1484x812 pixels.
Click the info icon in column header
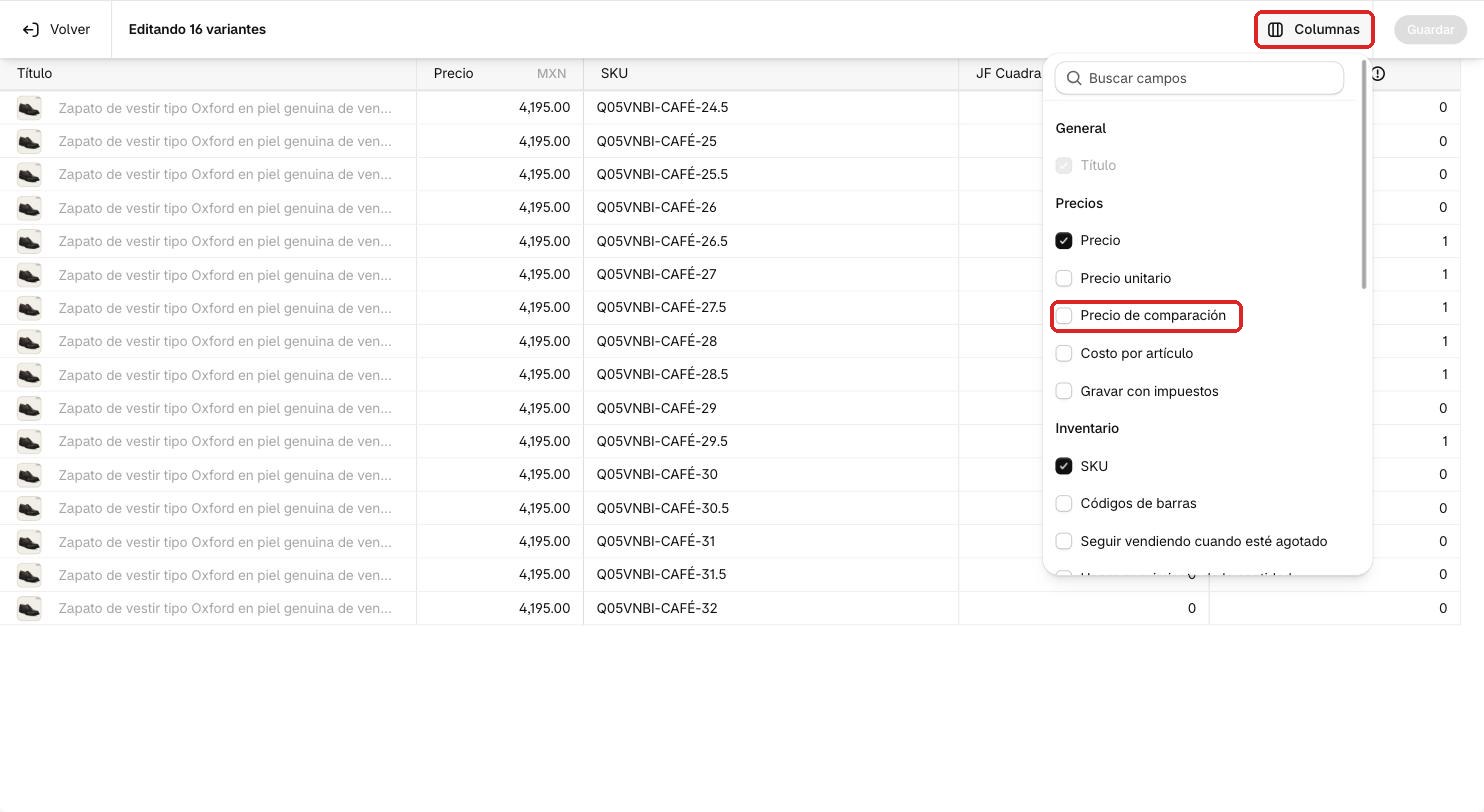1378,74
